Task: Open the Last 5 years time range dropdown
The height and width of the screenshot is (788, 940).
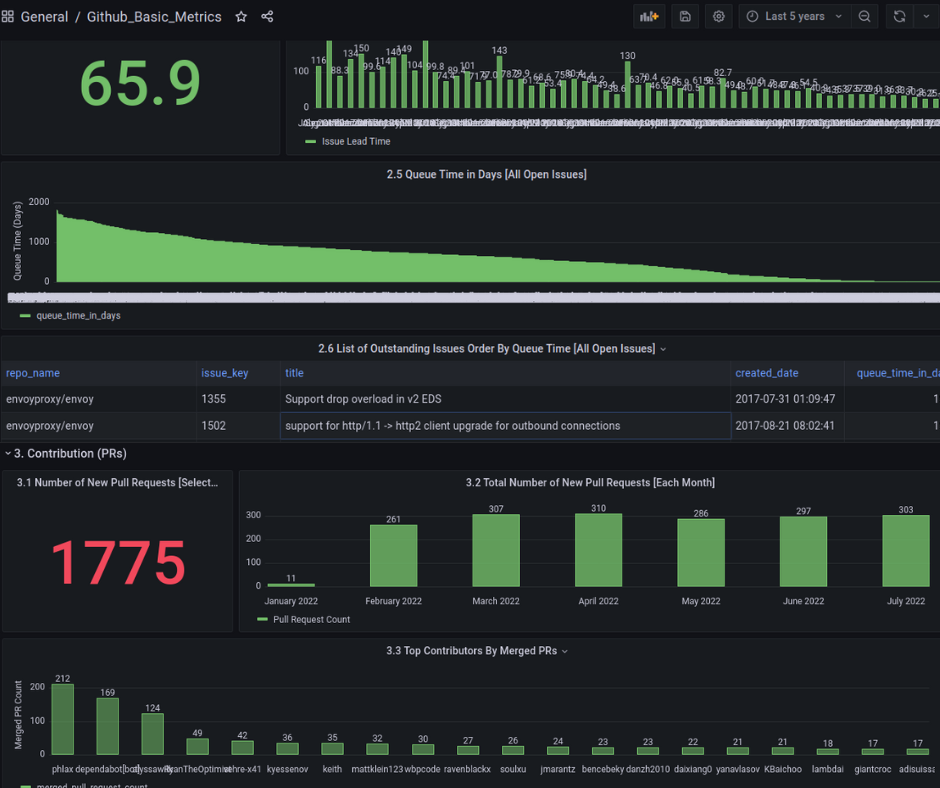Action: (x=795, y=16)
